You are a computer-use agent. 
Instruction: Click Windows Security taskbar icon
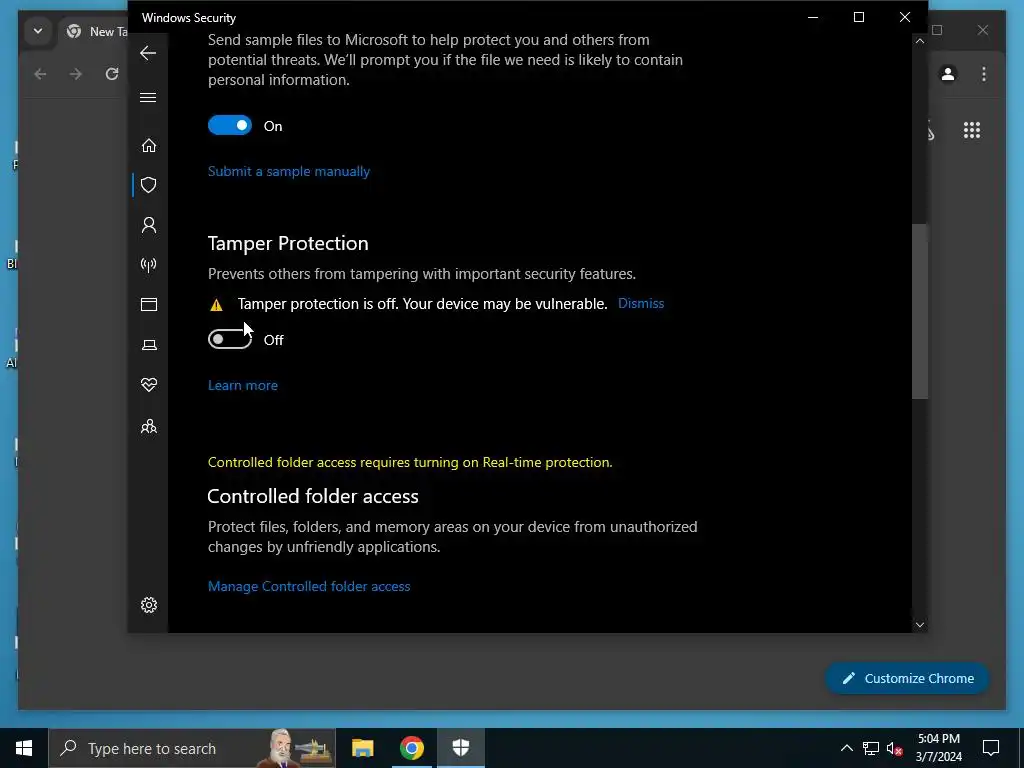tap(461, 748)
